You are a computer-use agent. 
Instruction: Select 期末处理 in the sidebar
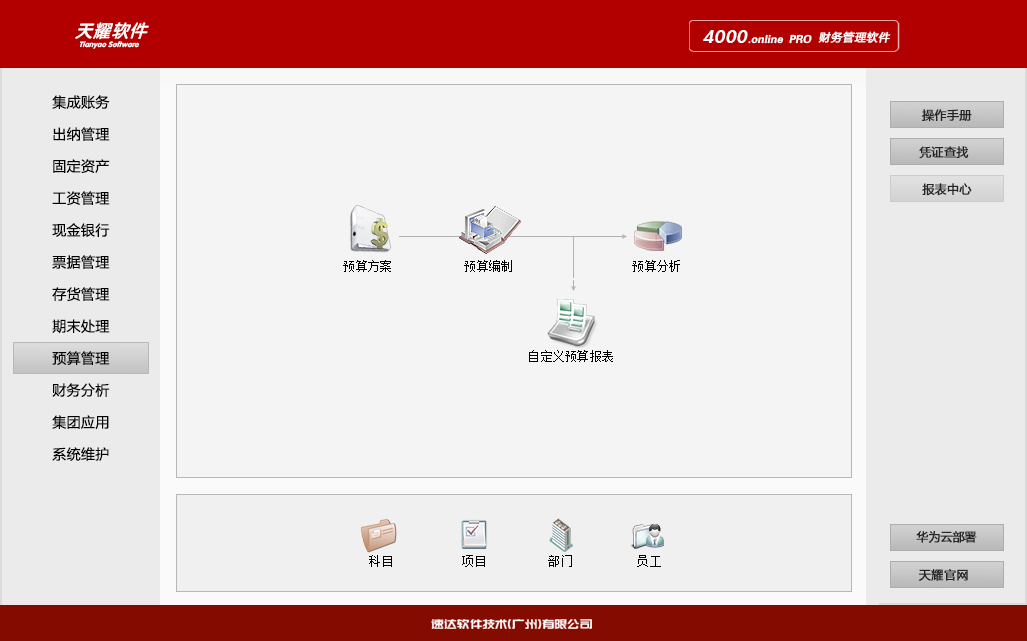[81, 326]
